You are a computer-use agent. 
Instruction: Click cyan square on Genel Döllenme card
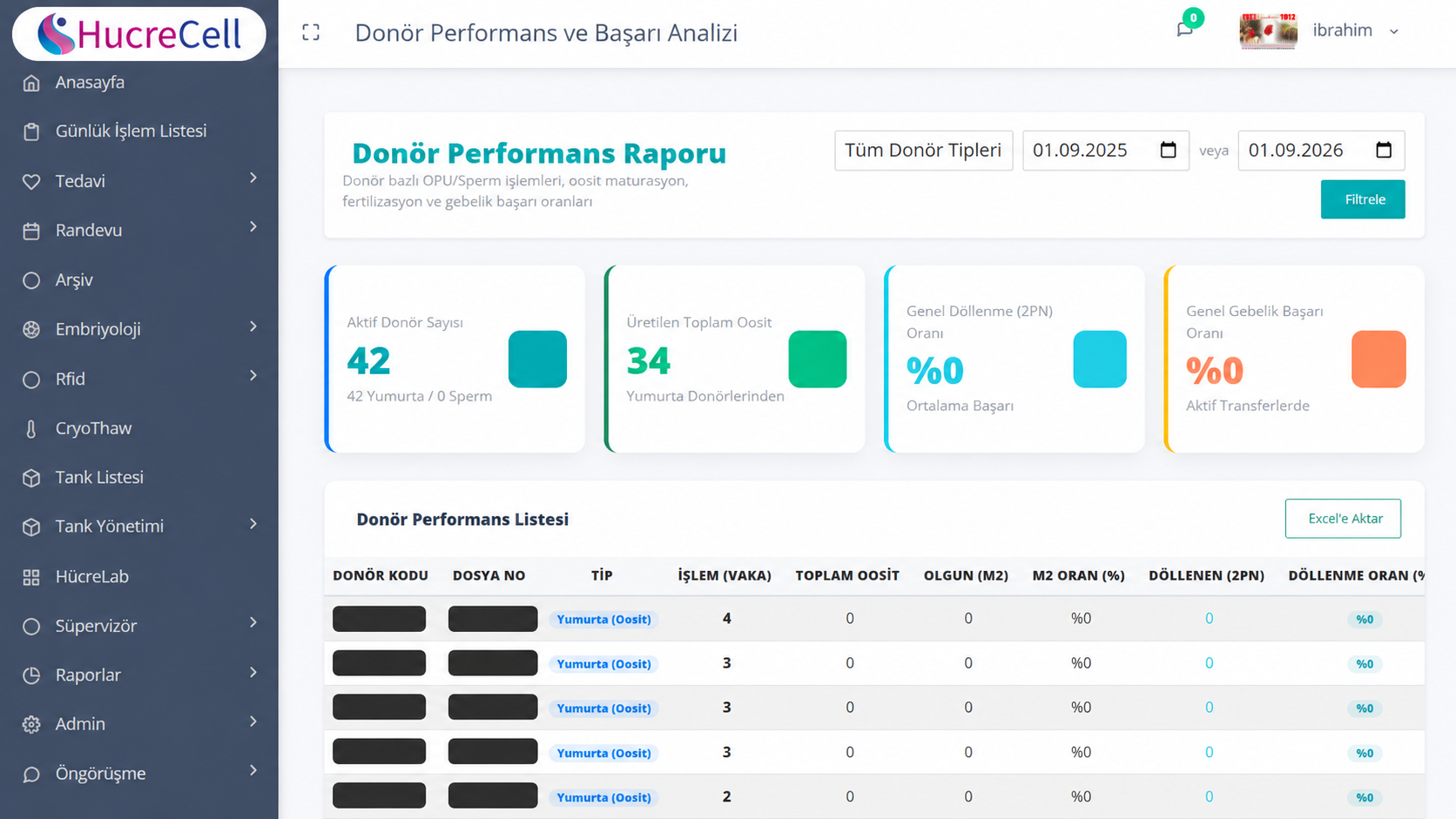1100,359
